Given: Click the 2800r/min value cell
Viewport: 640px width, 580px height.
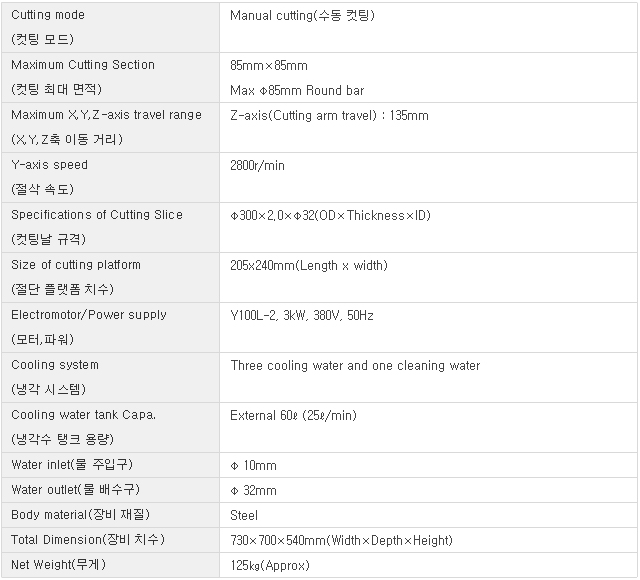Looking at the screenshot, I should (428, 178).
